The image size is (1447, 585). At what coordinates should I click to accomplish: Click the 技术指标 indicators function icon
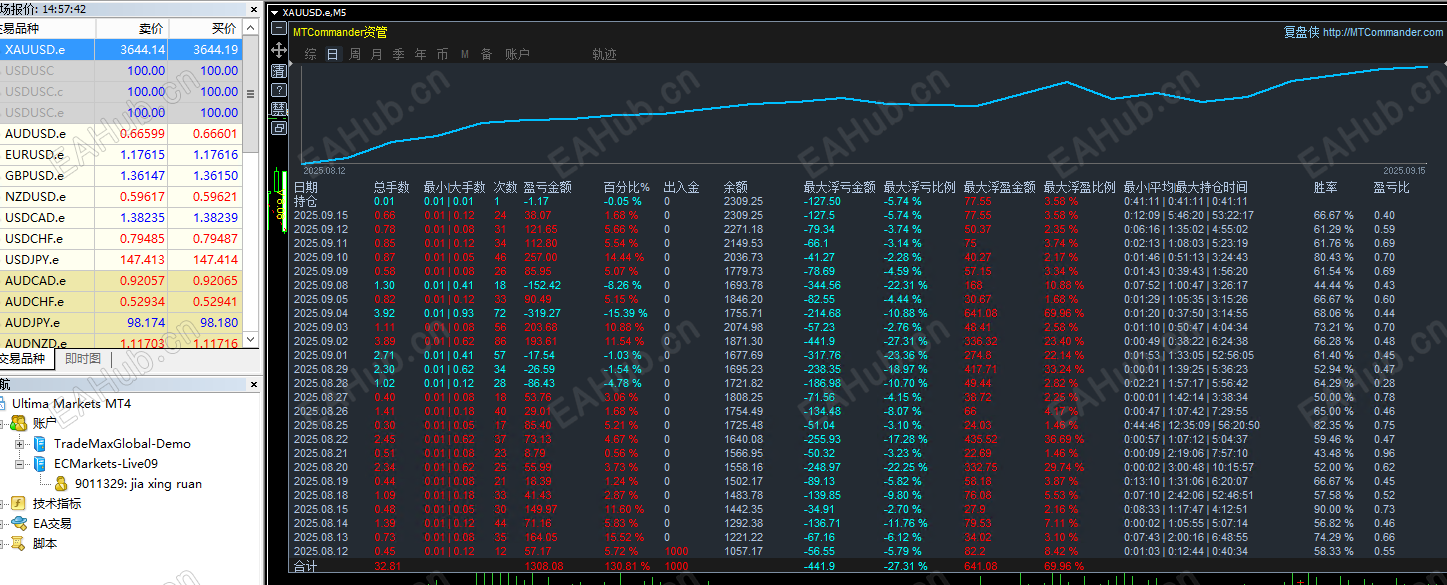coord(20,503)
